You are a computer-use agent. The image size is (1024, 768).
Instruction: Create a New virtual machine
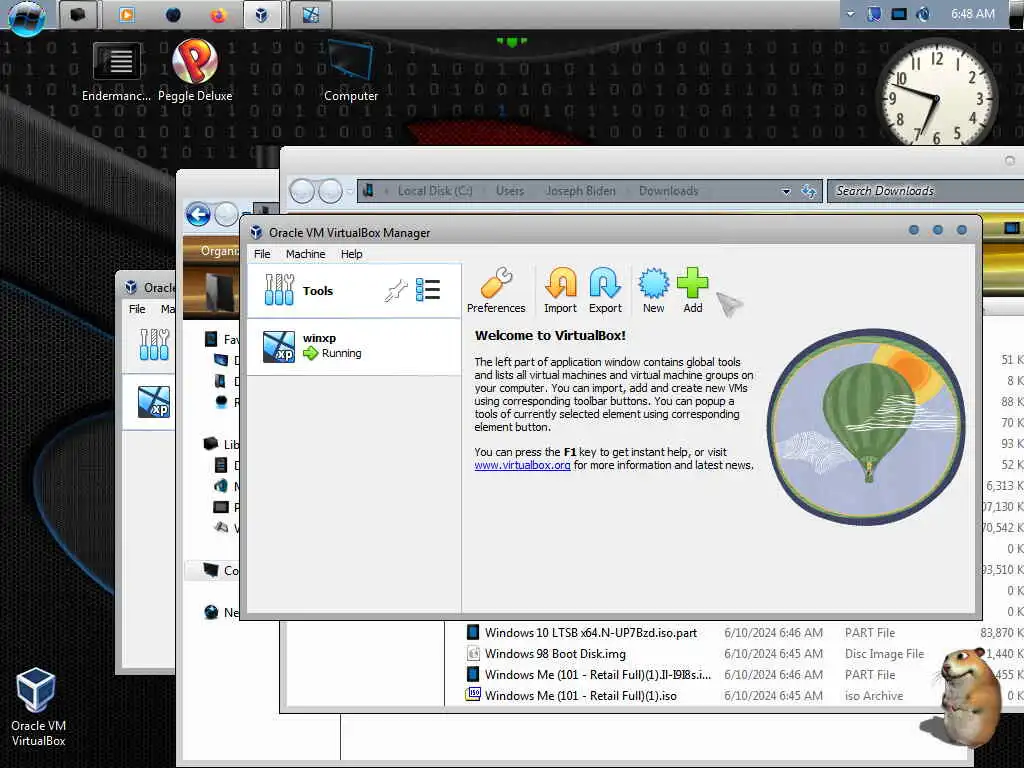point(654,291)
